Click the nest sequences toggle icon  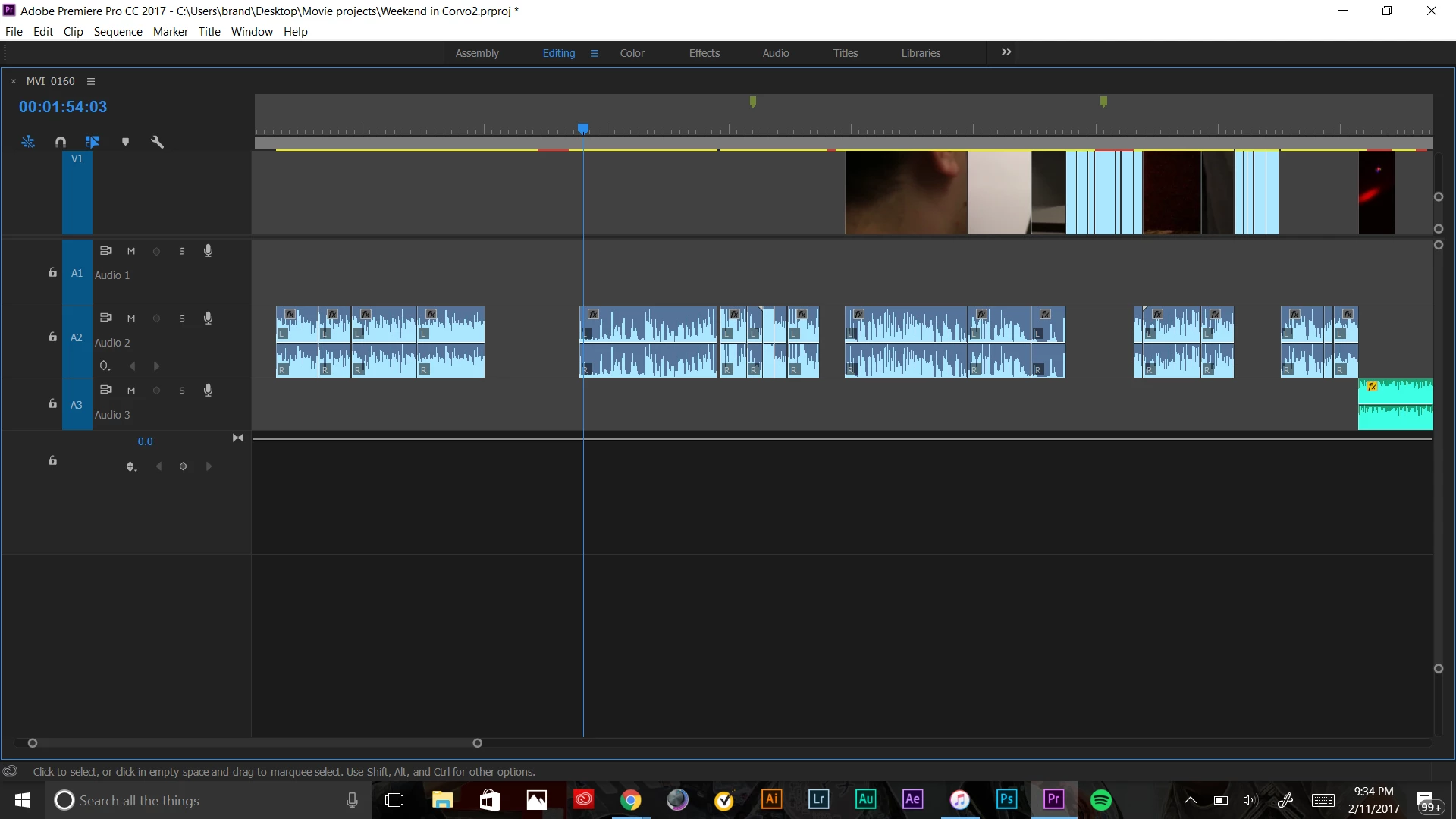click(x=28, y=142)
